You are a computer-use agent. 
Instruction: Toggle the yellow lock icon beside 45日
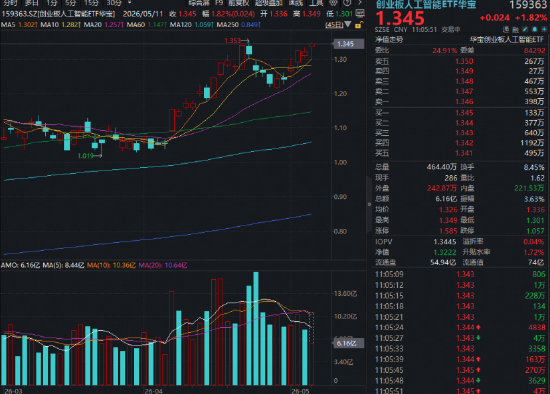point(358,25)
